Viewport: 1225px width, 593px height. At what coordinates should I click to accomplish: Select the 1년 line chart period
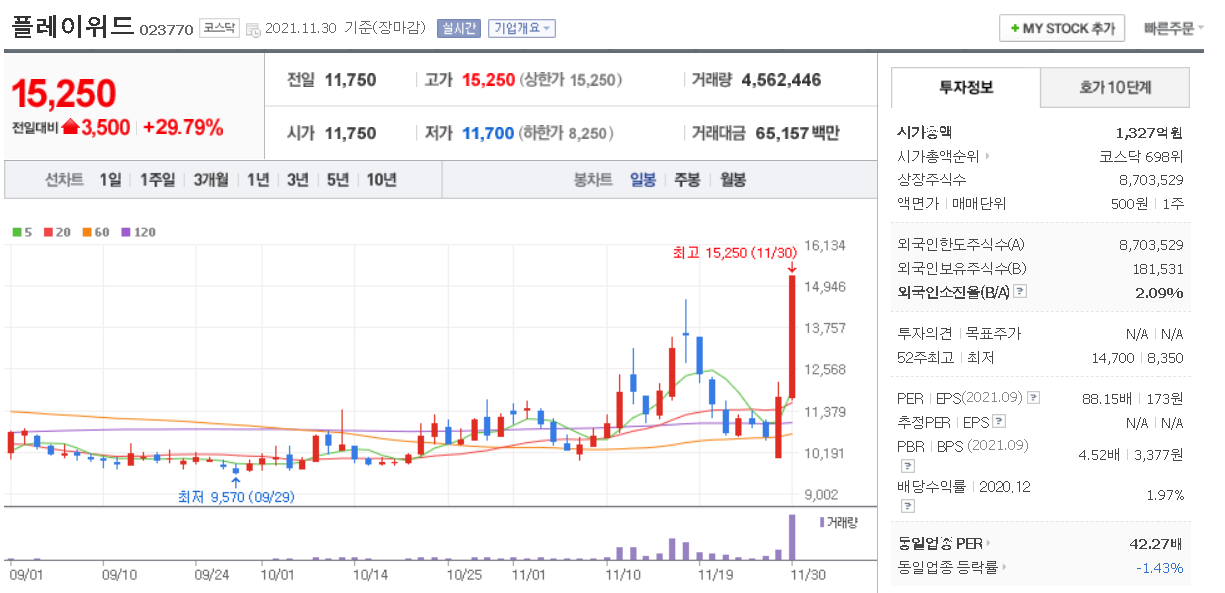(258, 180)
